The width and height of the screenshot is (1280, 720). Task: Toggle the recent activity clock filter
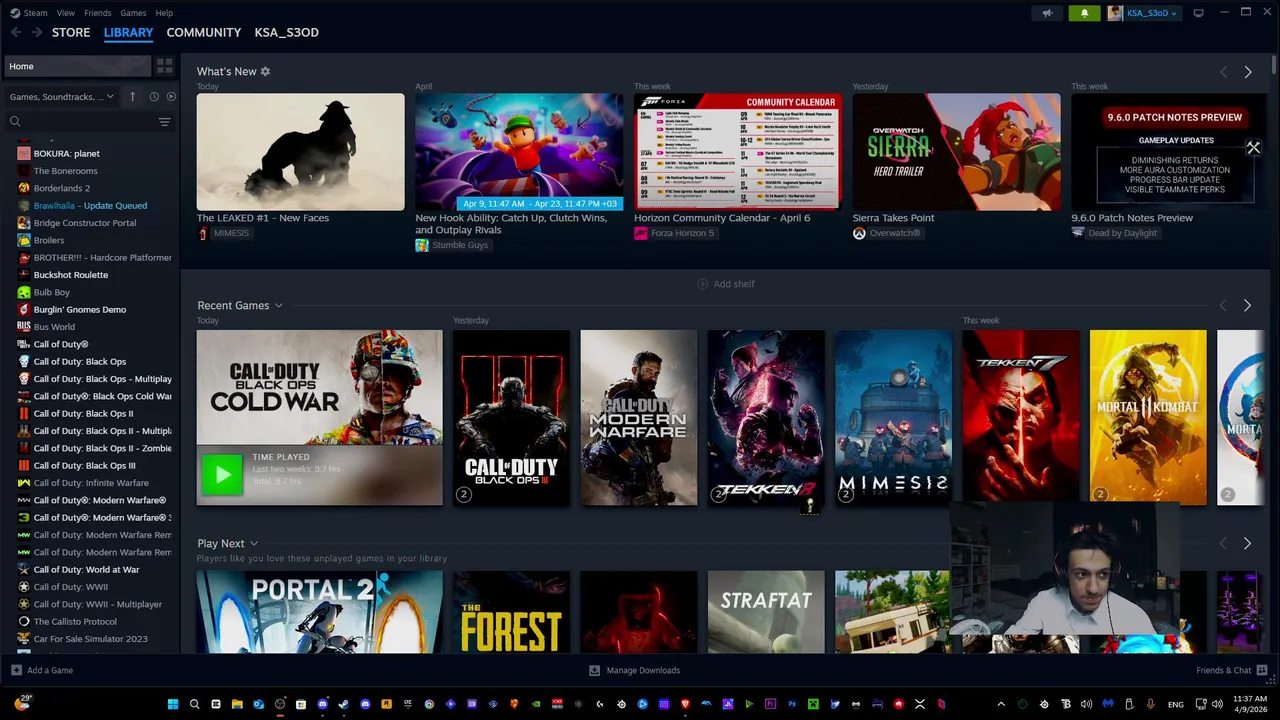[x=154, y=97]
